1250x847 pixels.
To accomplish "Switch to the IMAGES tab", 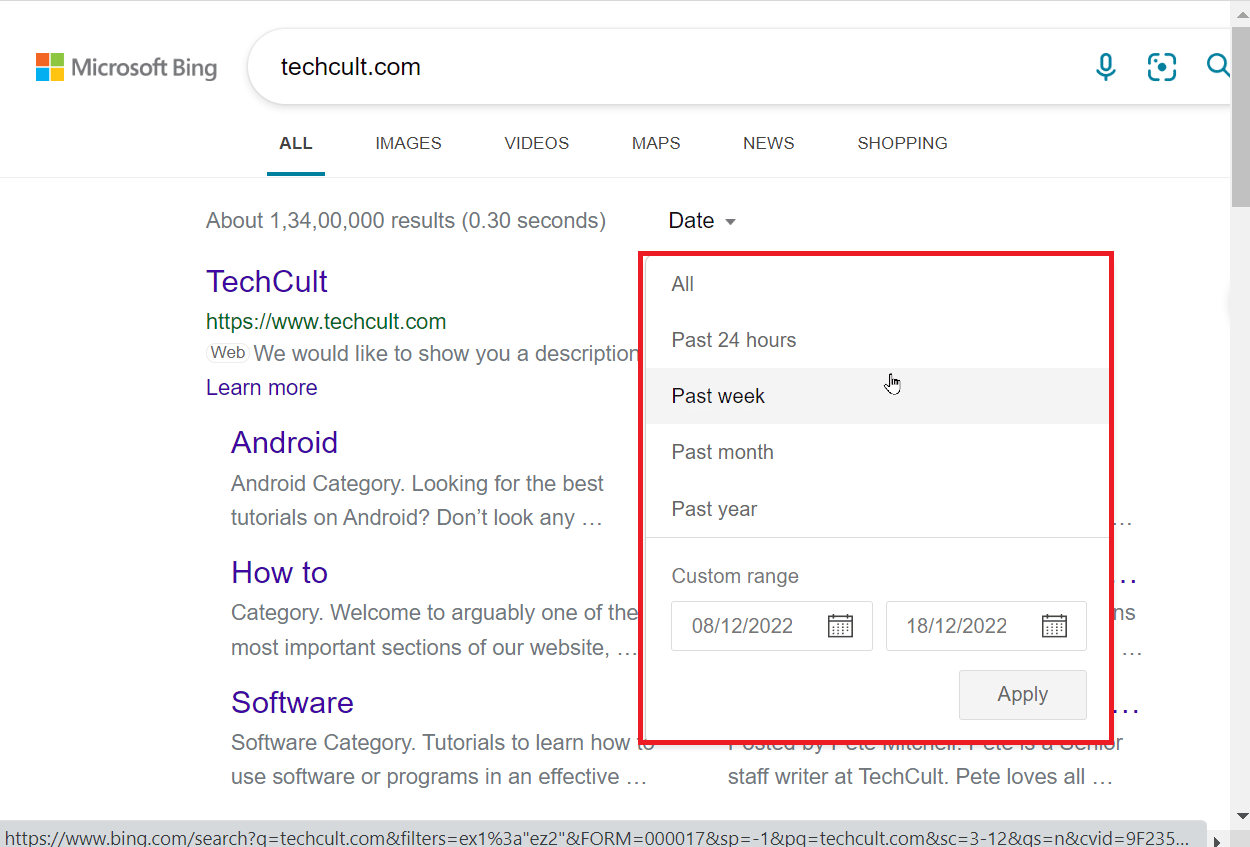I will [408, 143].
